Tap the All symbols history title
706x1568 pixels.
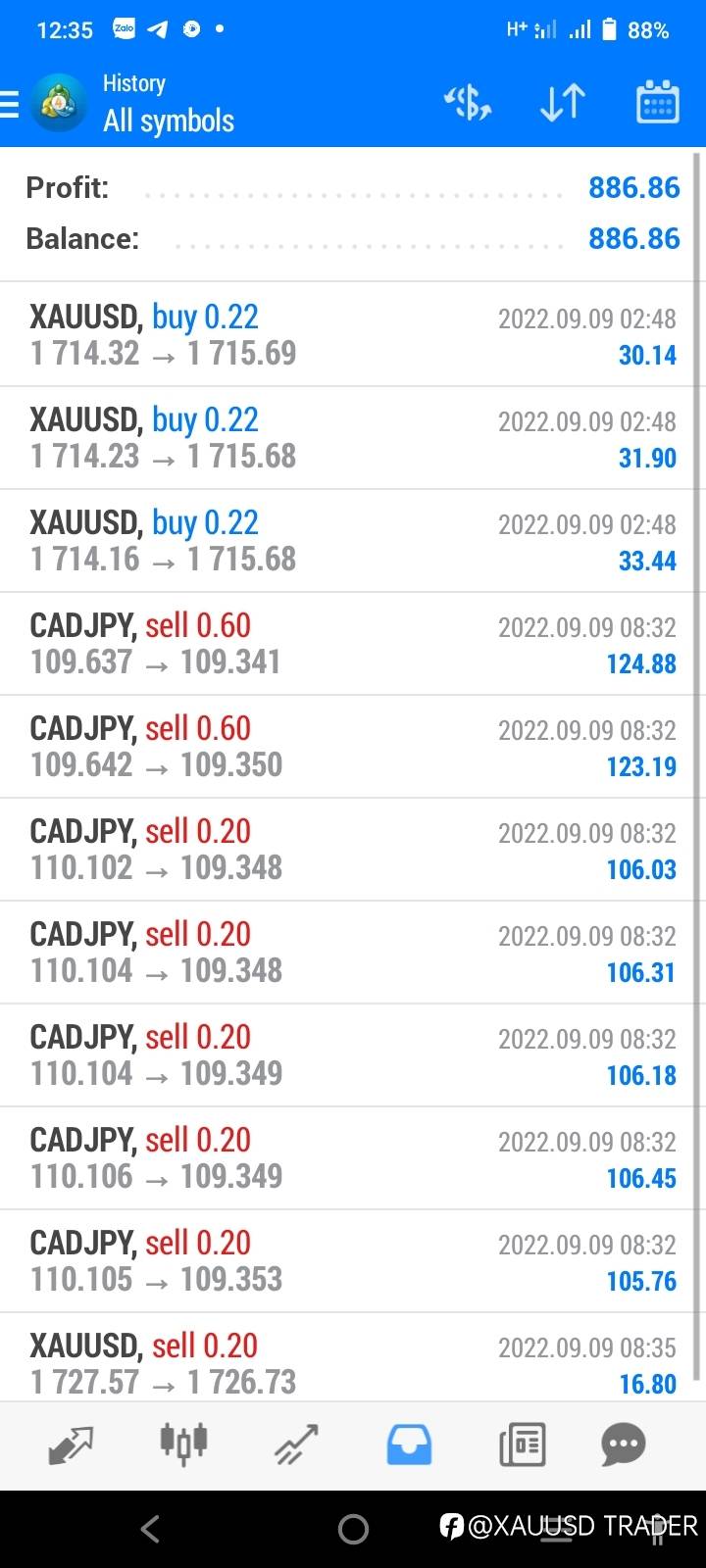[169, 121]
